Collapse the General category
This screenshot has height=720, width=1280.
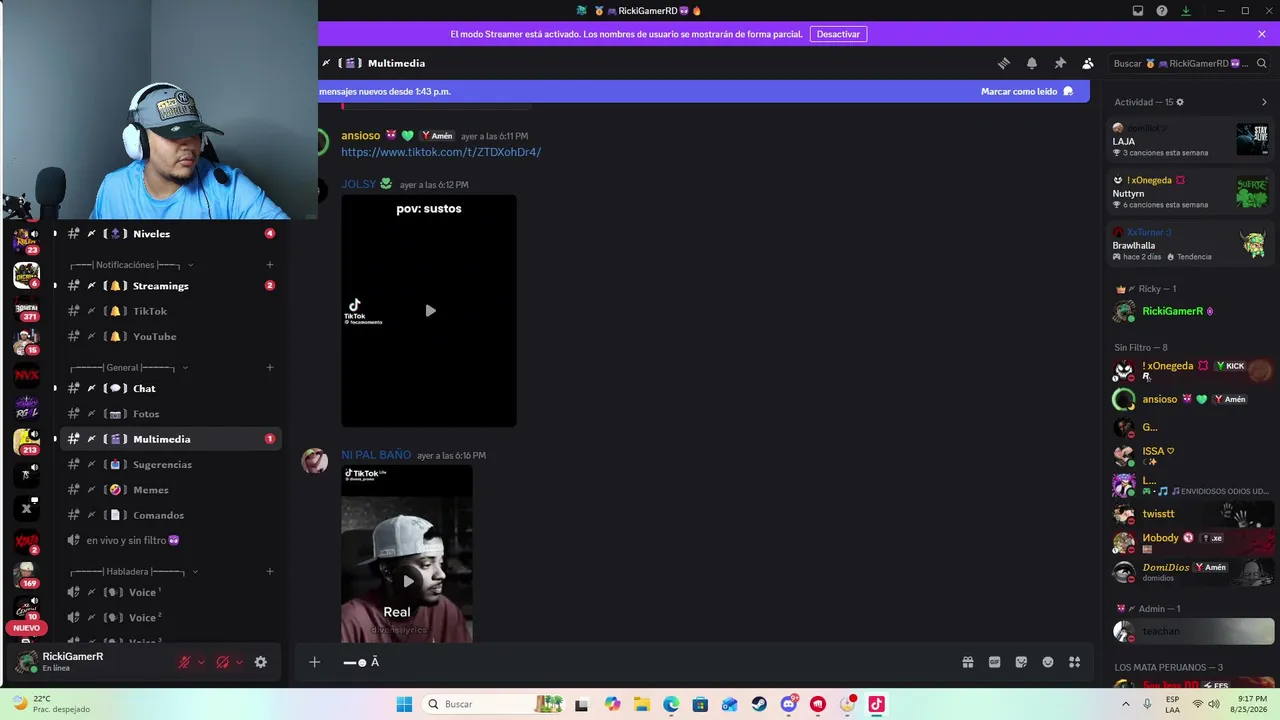(x=129, y=368)
